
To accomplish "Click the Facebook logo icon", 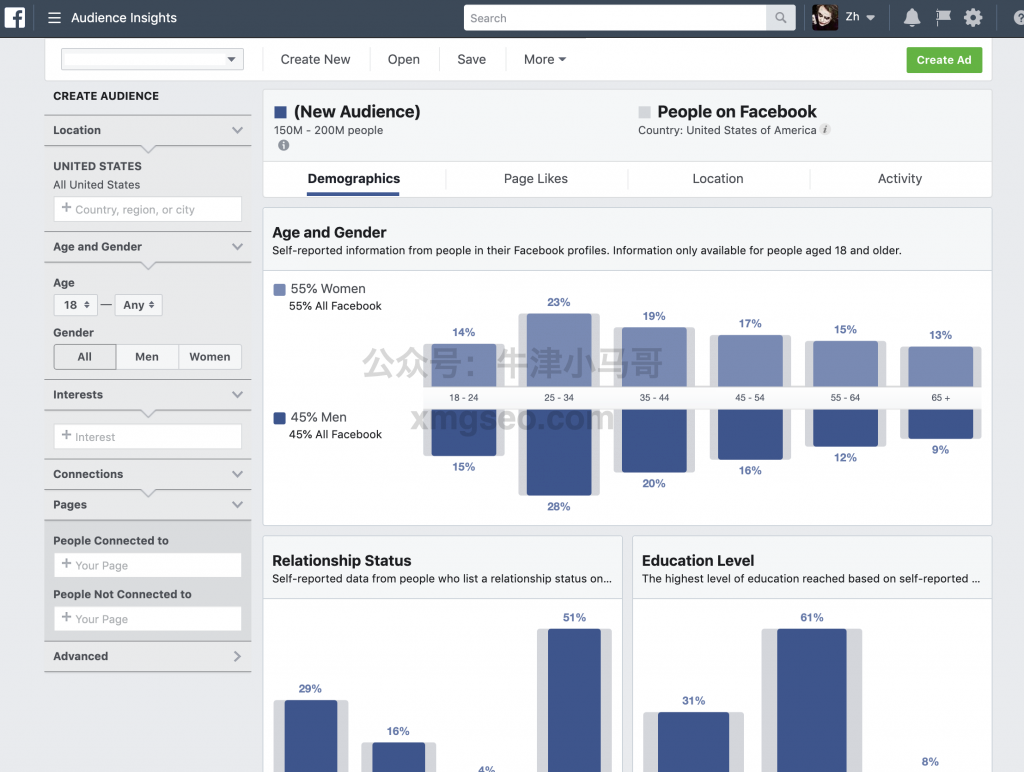I will click(14, 17).
